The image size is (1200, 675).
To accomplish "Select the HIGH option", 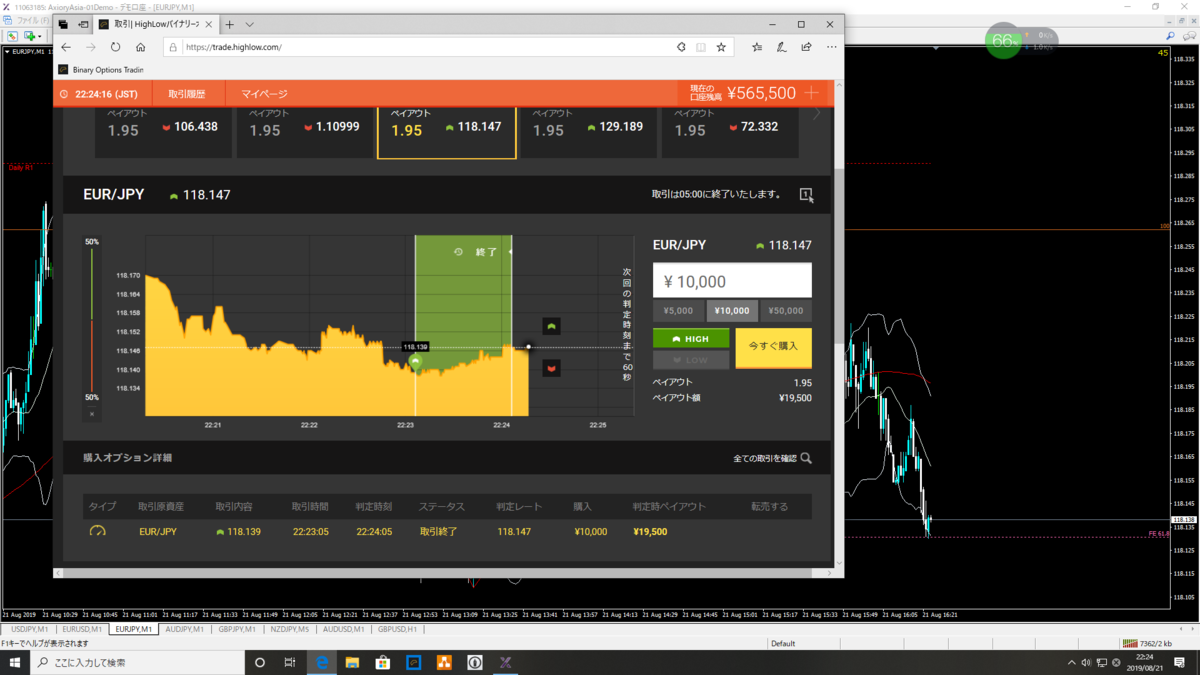I will (x=691, y=339).
